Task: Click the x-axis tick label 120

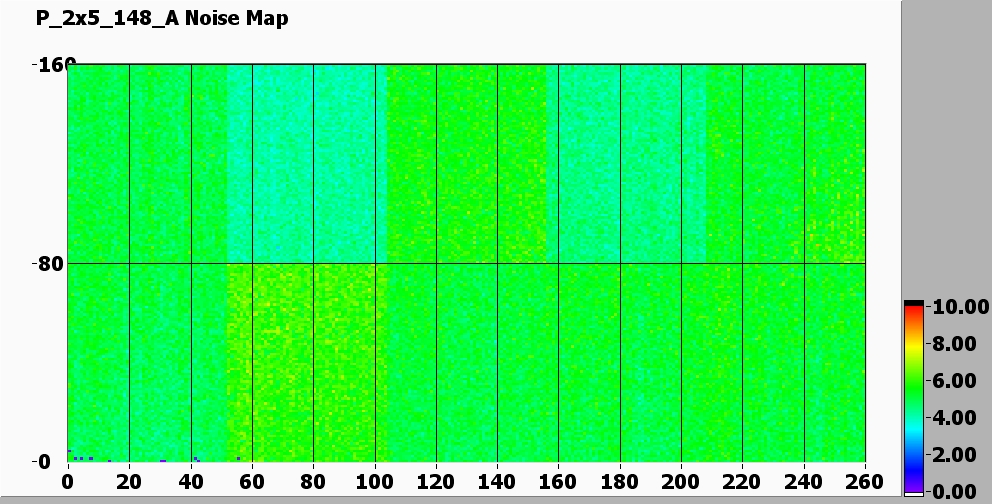Action: [x=436, y=480]
